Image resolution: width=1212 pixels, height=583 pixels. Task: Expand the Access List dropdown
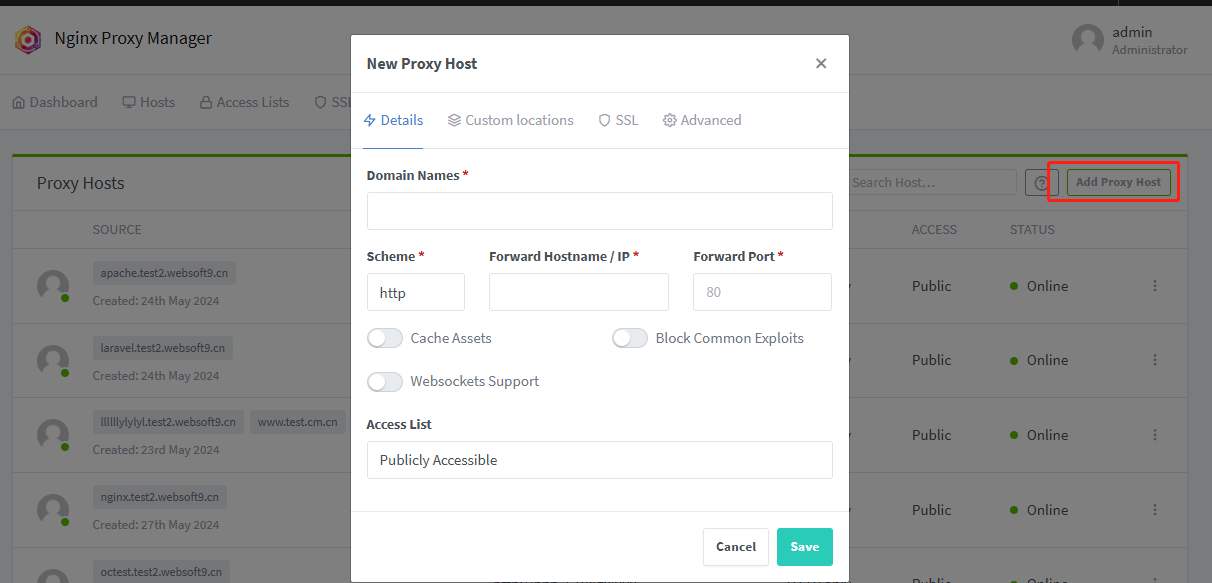coord(599,460)
